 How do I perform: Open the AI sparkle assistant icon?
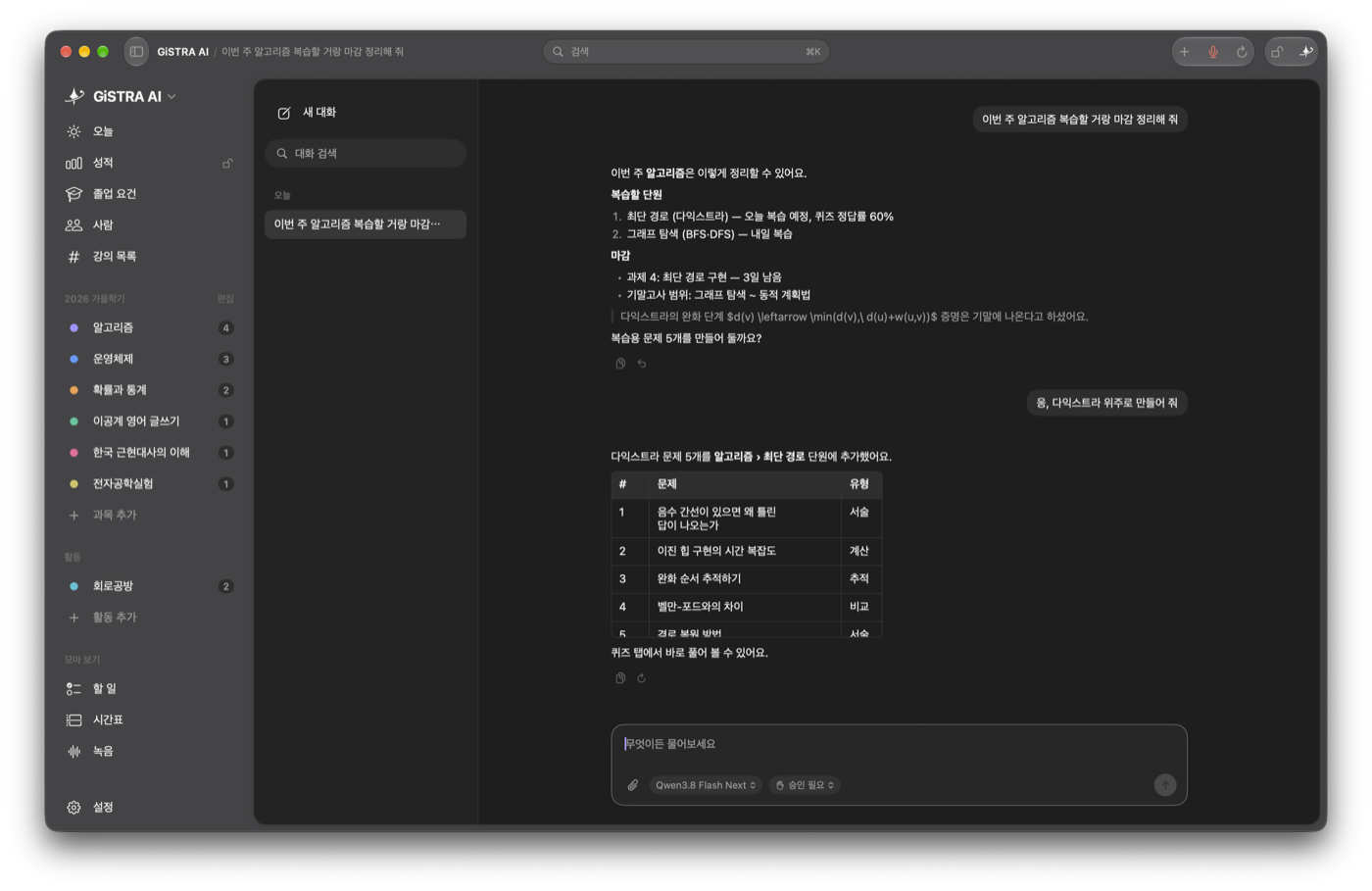[x=1305, y=52]
